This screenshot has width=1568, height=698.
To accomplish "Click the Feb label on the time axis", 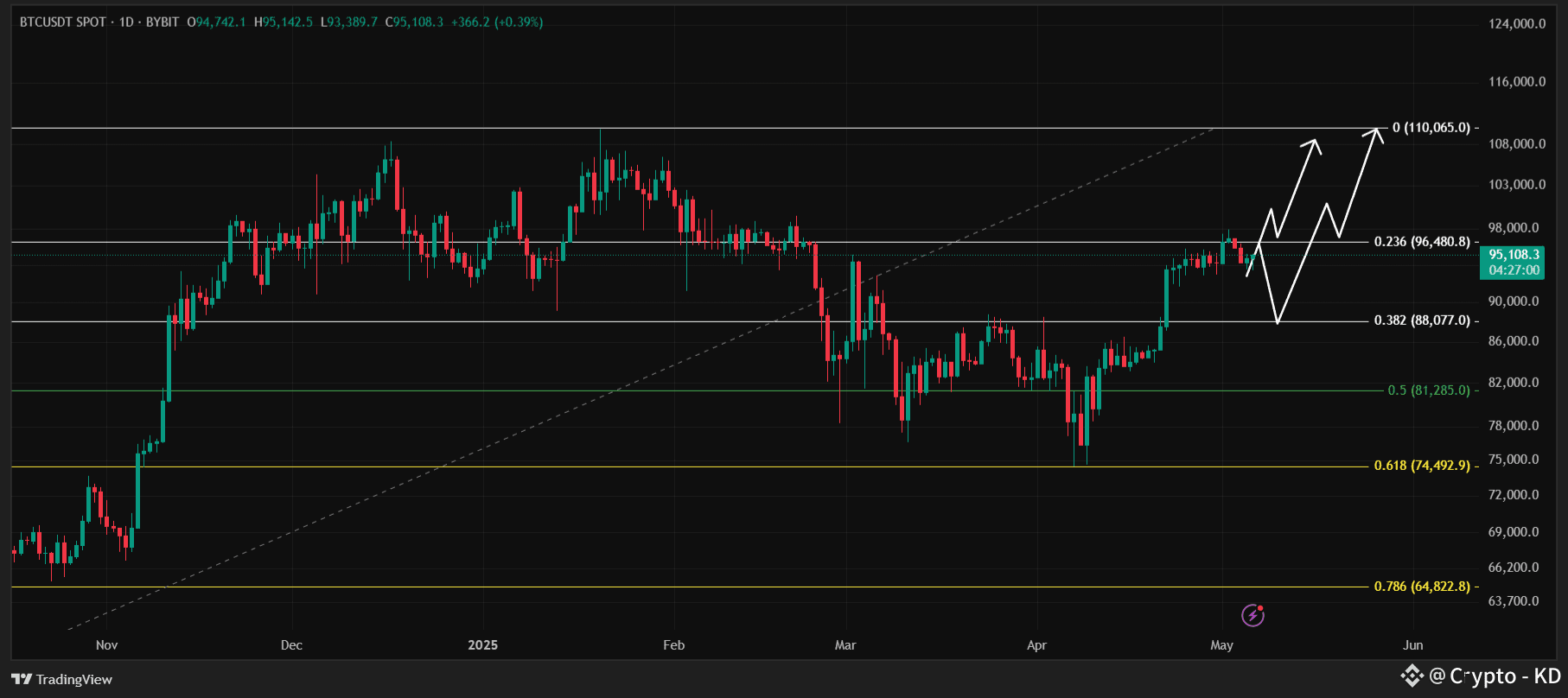I will tap(673, 645).
